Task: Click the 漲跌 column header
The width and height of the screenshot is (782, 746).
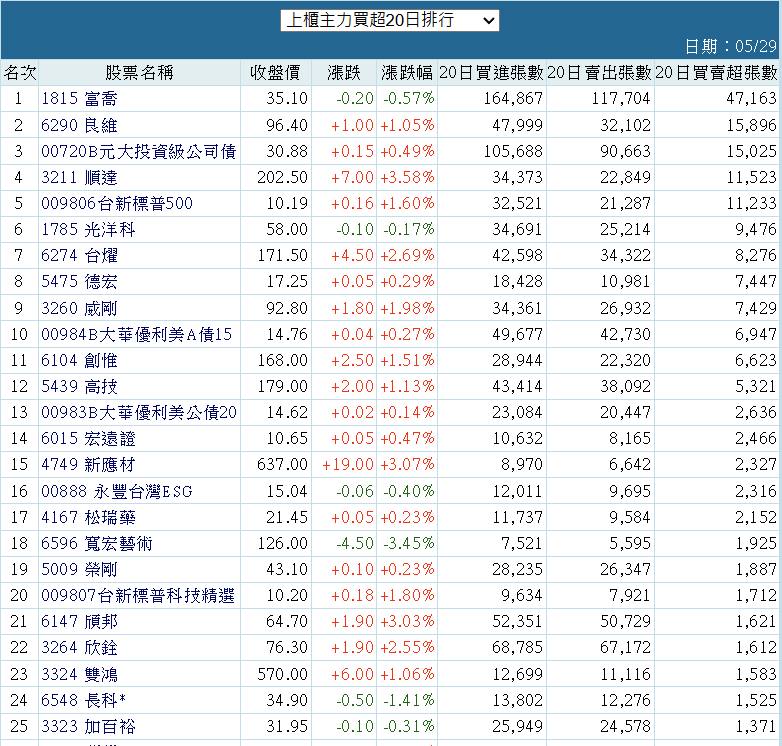Action: (344, 73)
